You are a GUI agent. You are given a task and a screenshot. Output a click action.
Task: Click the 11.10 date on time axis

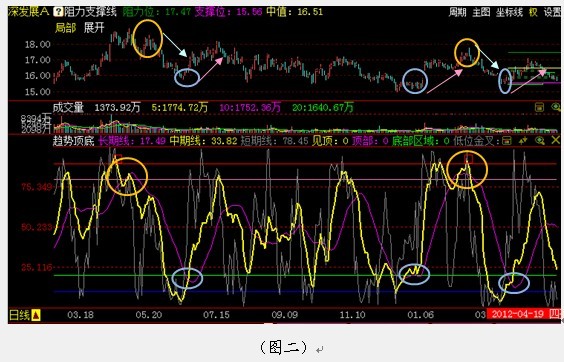[352, 315]
